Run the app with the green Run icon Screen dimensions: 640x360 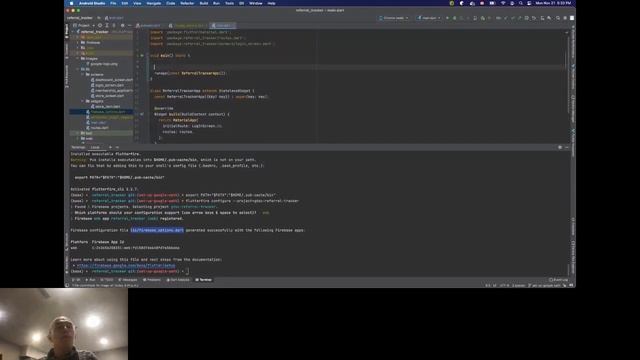pos(447,18)
